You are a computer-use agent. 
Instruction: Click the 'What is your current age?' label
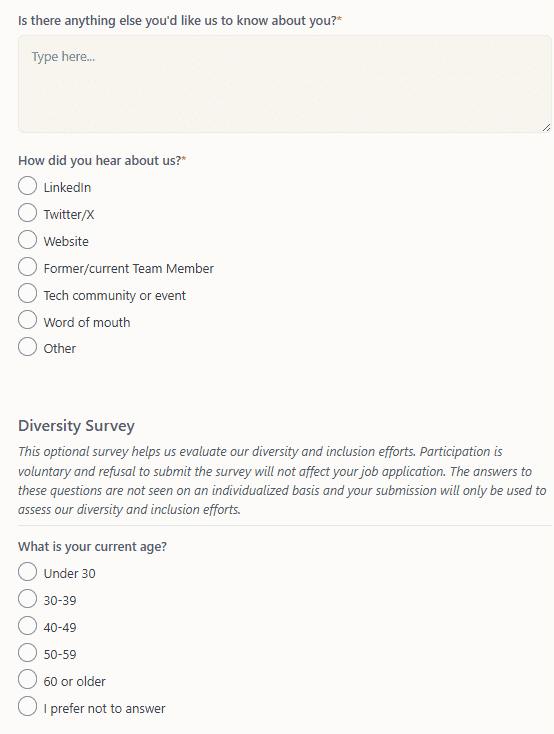tap(92, 547)
